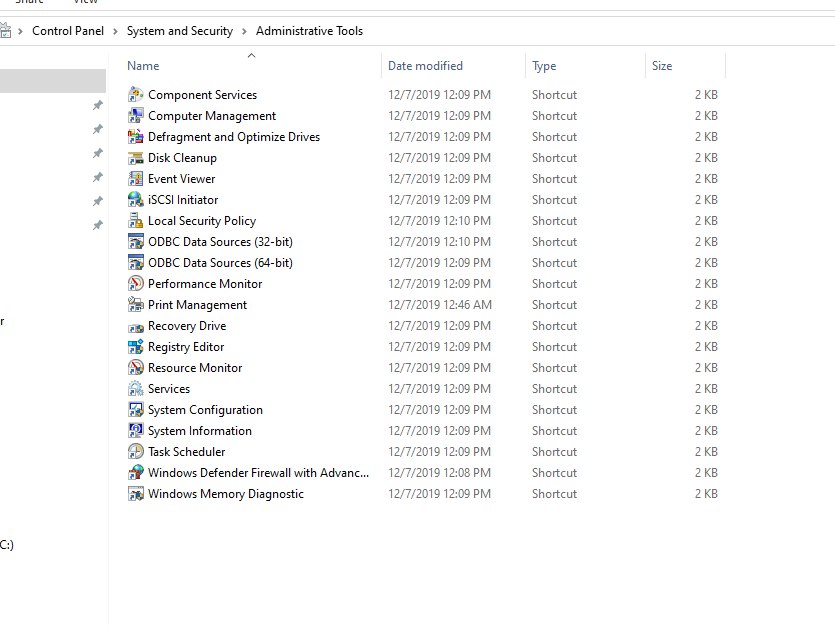Select the Performance Monitor icon
Viewport: 835px width, 625px height.
[136, 284]
